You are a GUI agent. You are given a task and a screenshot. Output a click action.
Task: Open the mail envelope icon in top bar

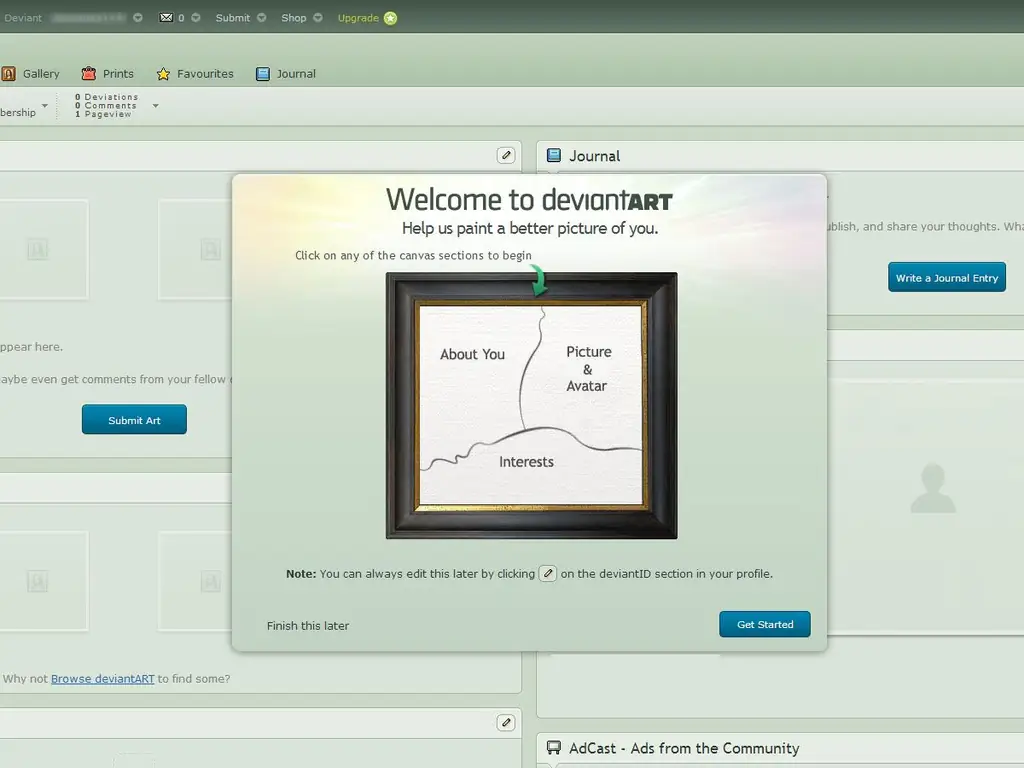166,18
